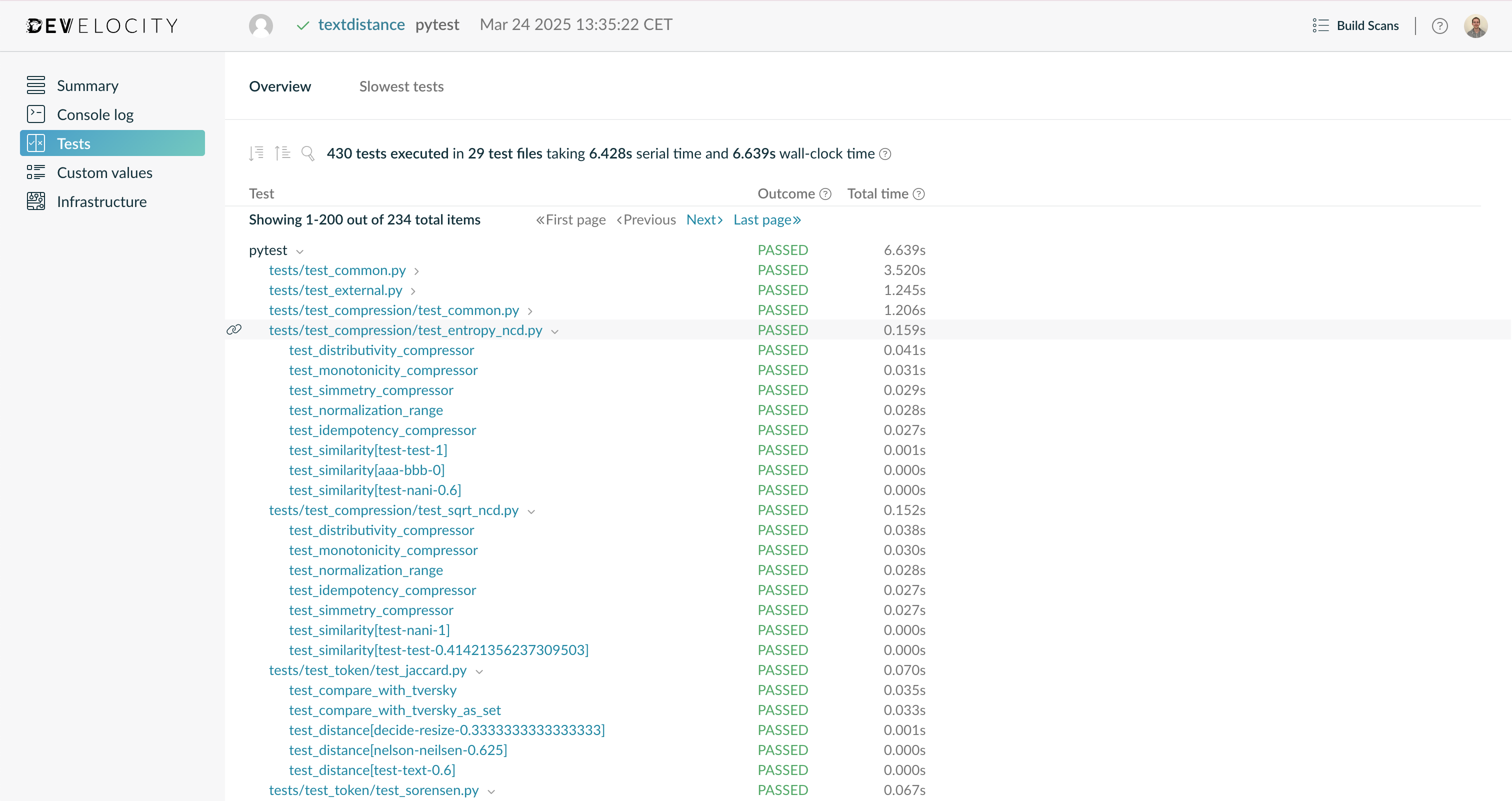Select the Overview tab
Viewport: 1512px width, 801px height.
(x=280, y=85)
